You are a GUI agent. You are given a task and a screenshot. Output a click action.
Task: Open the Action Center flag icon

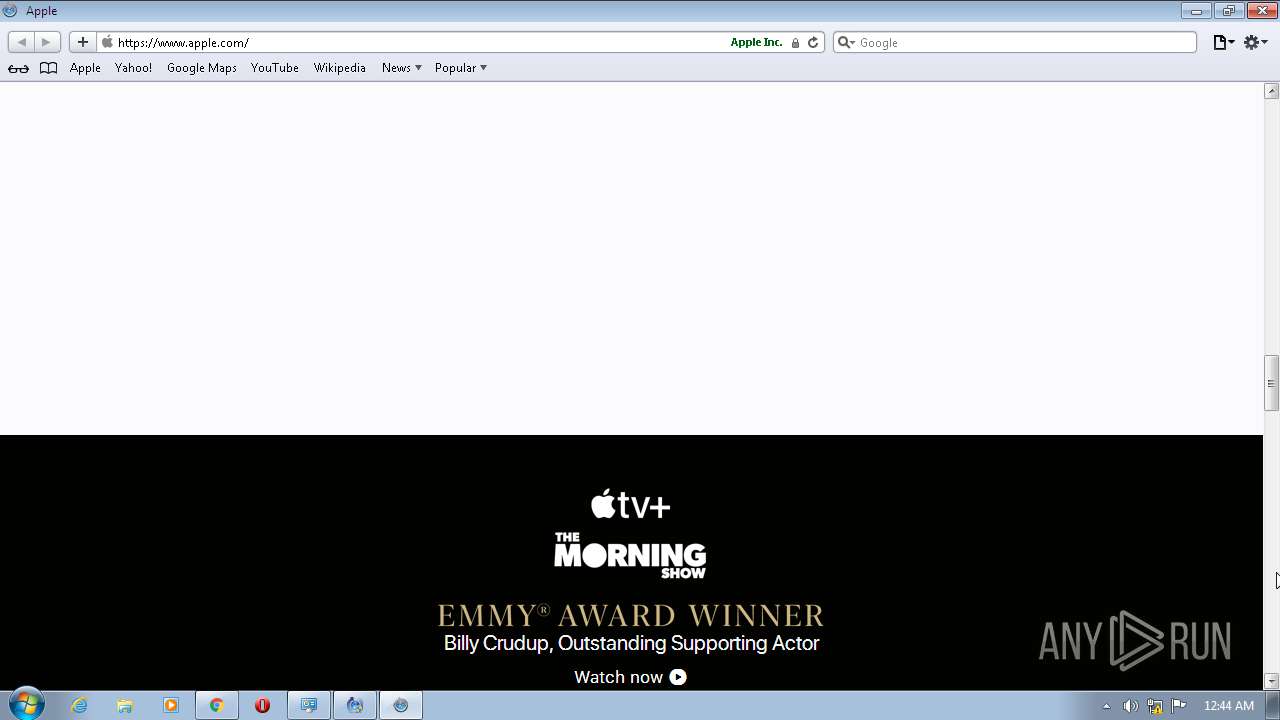[x=1179, y=705]
